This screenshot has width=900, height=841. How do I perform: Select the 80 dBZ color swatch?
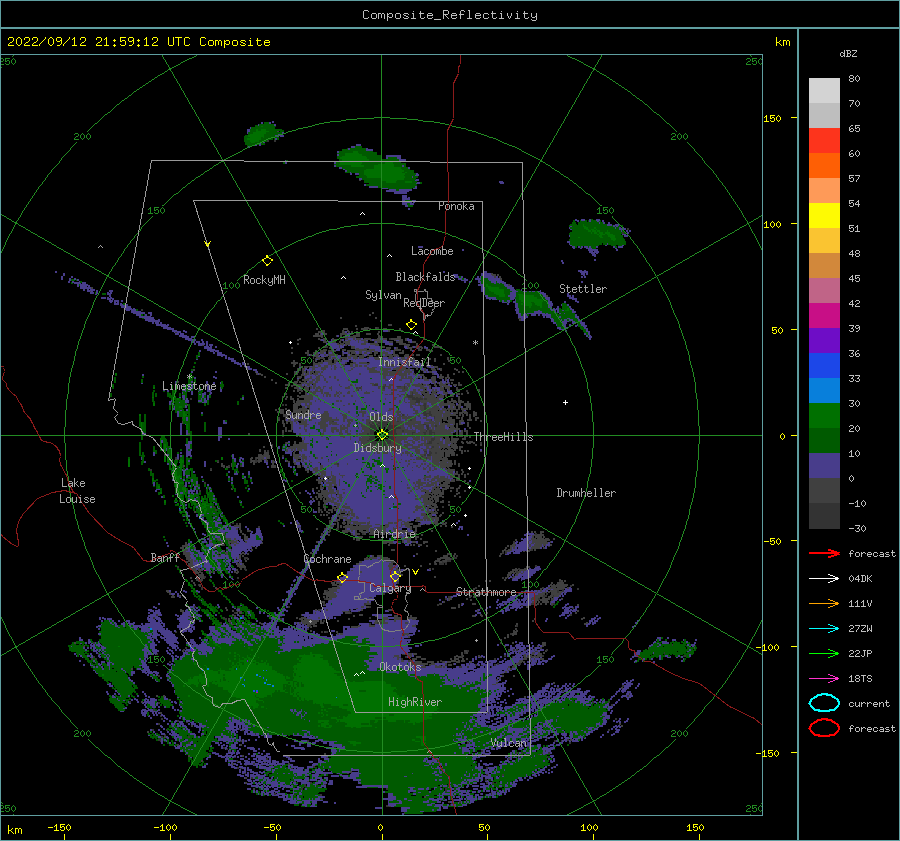click(824, 90)
